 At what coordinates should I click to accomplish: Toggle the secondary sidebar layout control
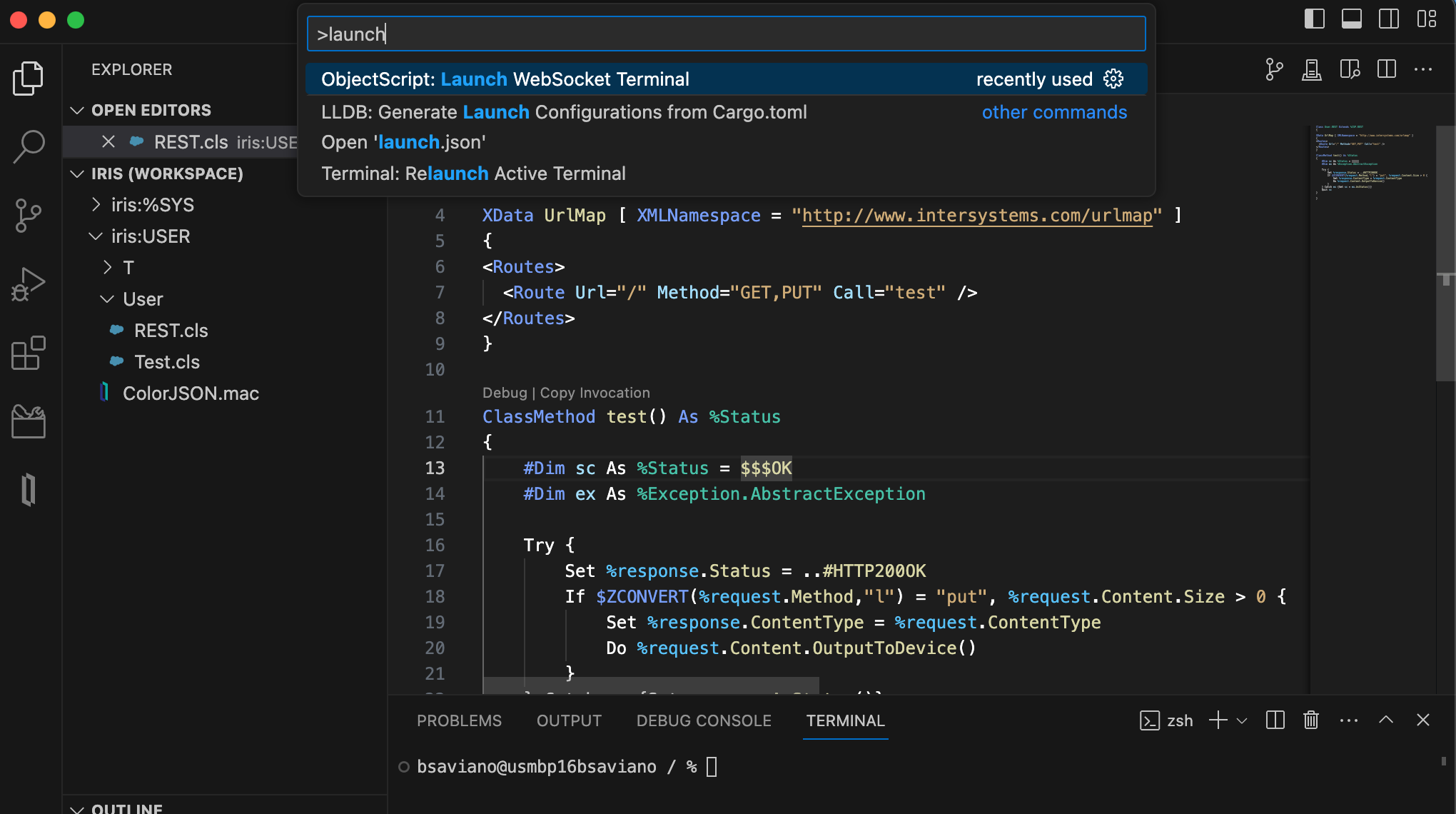(1389, 19)
